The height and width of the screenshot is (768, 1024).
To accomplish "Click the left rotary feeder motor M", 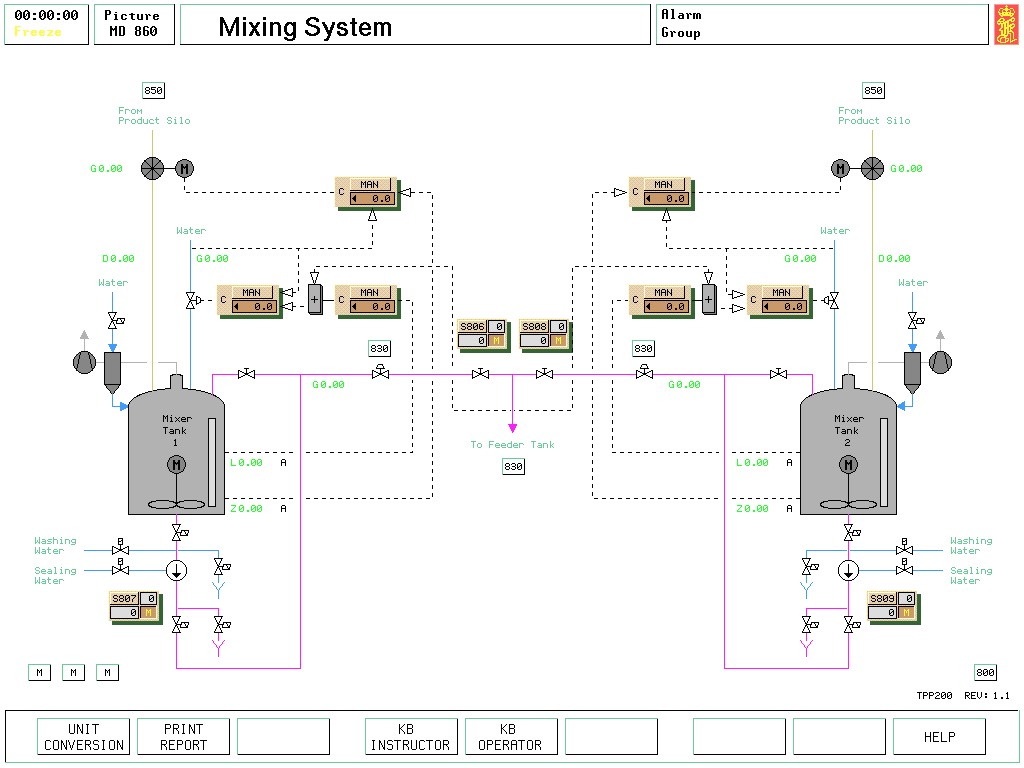I will (184, 168).
